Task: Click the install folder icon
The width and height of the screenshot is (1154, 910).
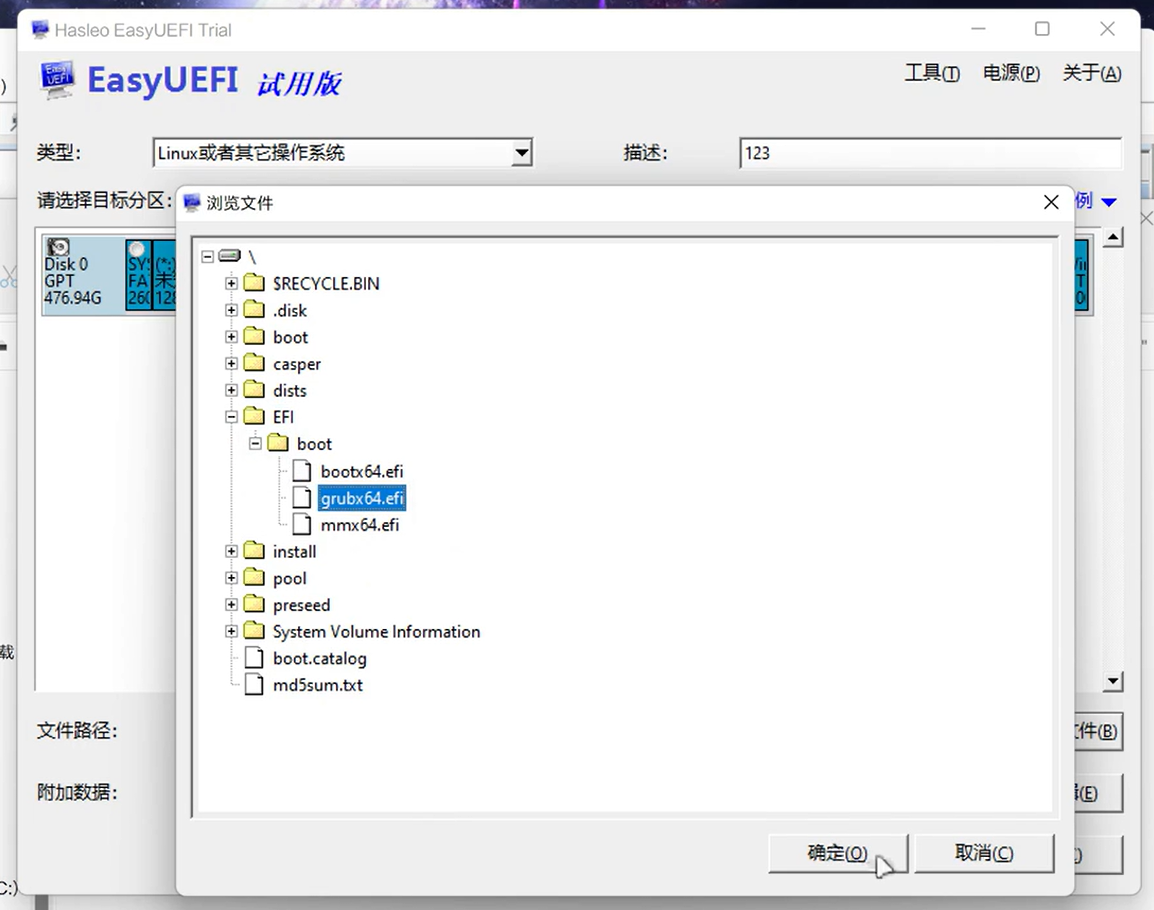Action: pyautogui.click(x=254, y=551)
